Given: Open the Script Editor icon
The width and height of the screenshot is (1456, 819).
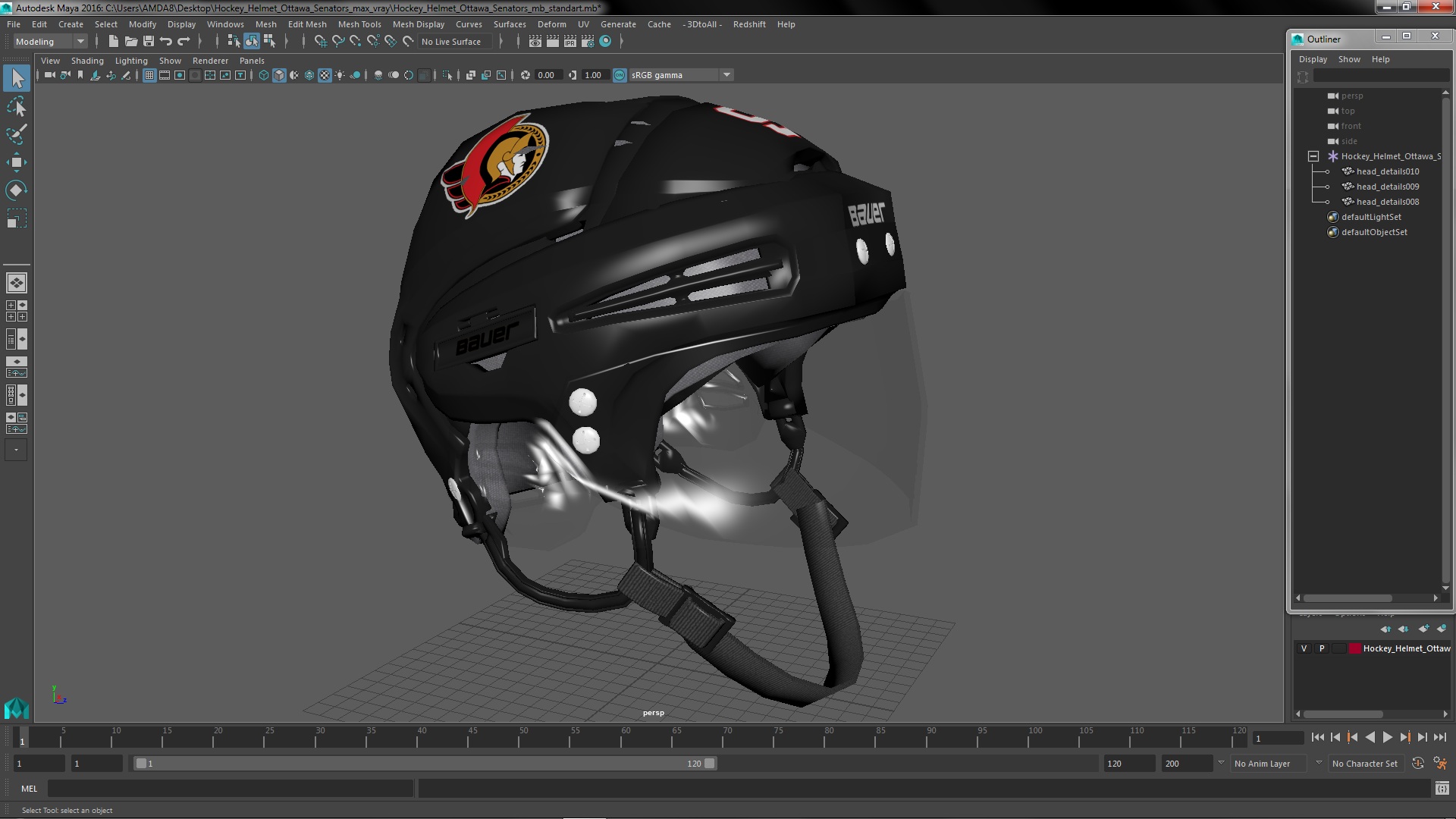Looking at the screenshot, I should tap(1442, 789).
